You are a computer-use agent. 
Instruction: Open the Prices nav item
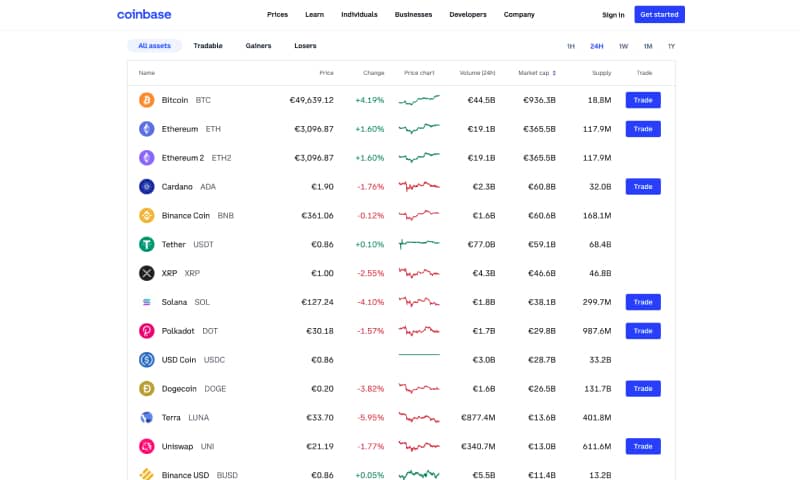277,14
